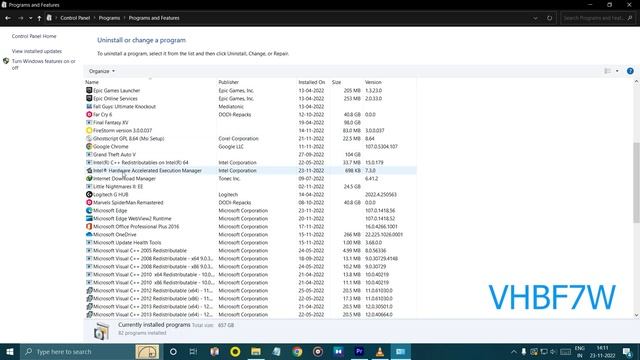The height and width of the screenshot is (360, 640).
Task: Open Turn Windows features on or off
Action: coord(43,64)
